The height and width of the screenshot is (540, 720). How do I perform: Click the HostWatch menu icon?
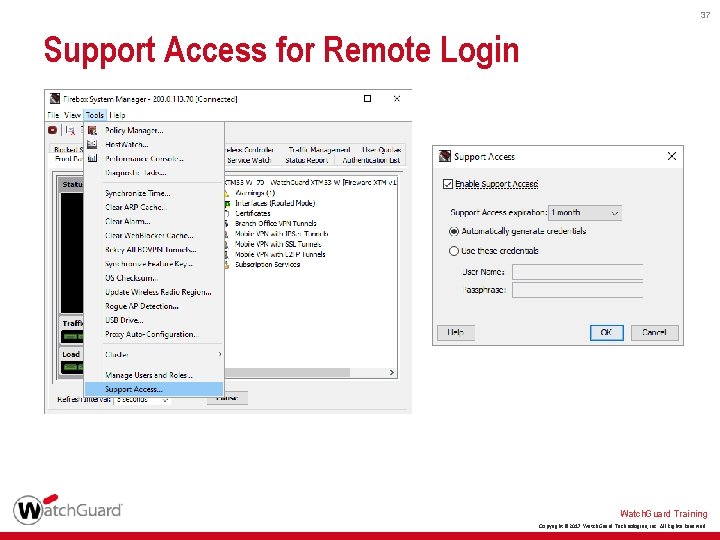[x=92, y=144]
